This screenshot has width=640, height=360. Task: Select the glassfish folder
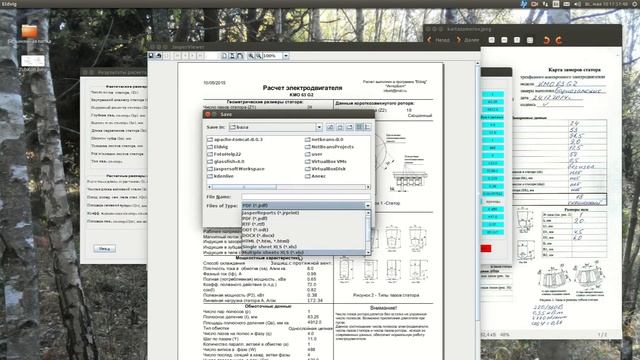pos(226,162)
